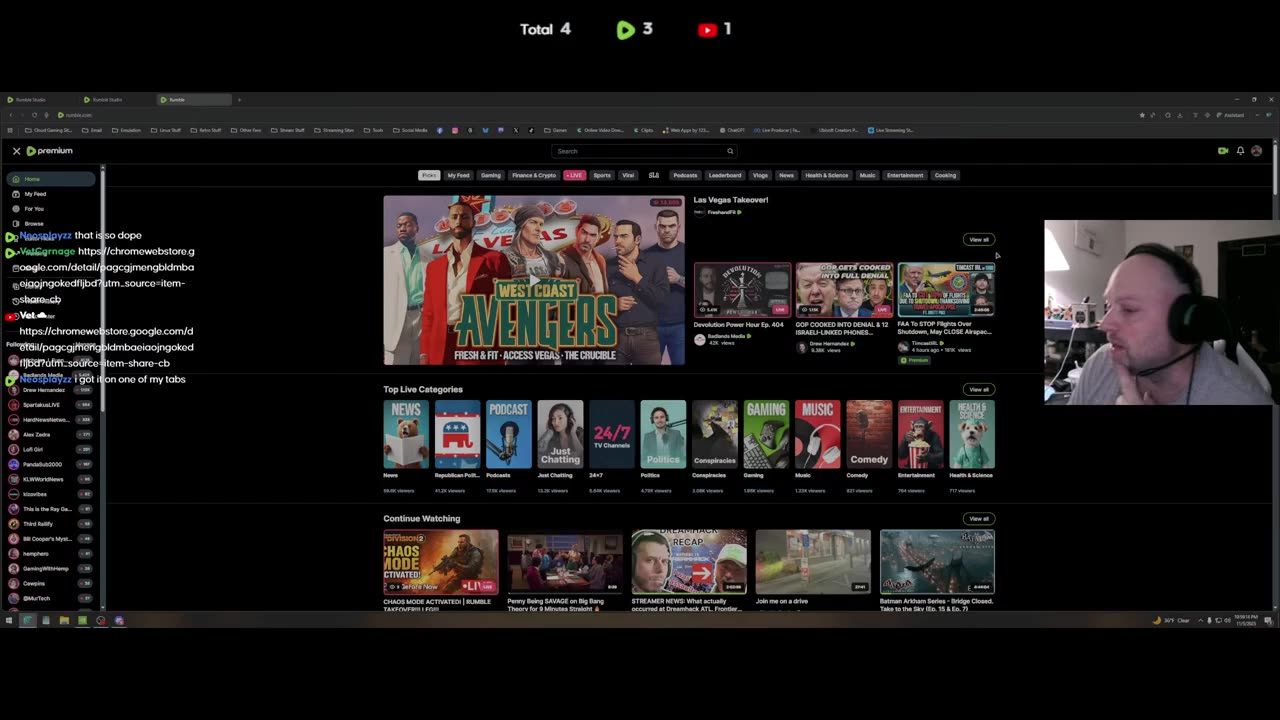Viewport: 1280px width, 720px height.
Task: Resume Penny Being Savage Big Bang video
Action: coord(565,562)
